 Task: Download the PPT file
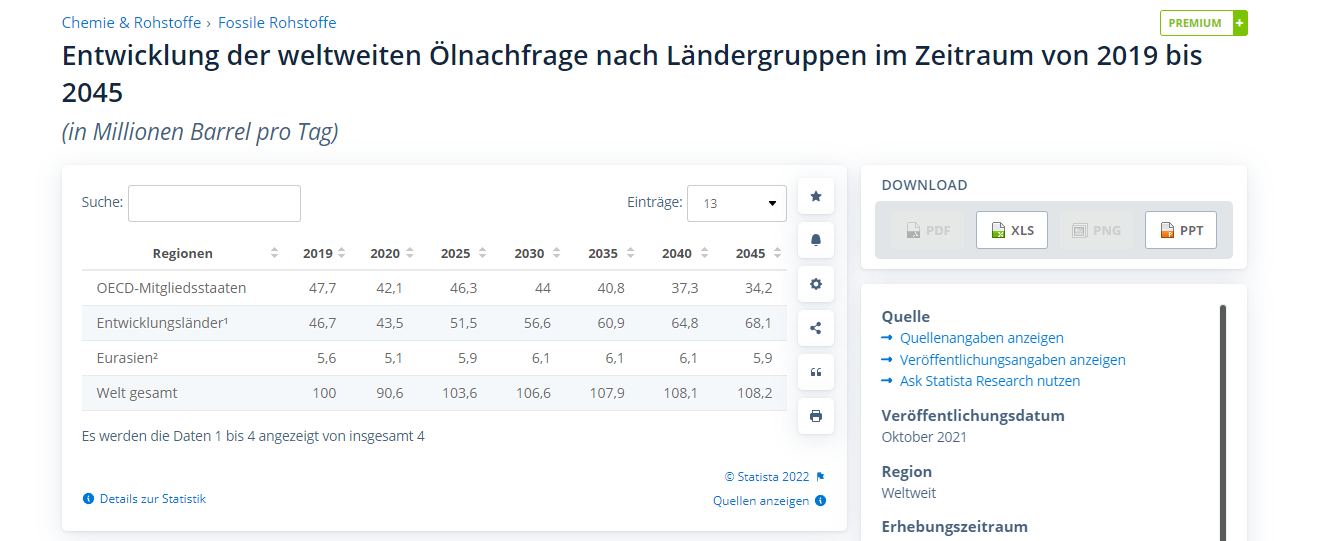(x=1181, y=230)
